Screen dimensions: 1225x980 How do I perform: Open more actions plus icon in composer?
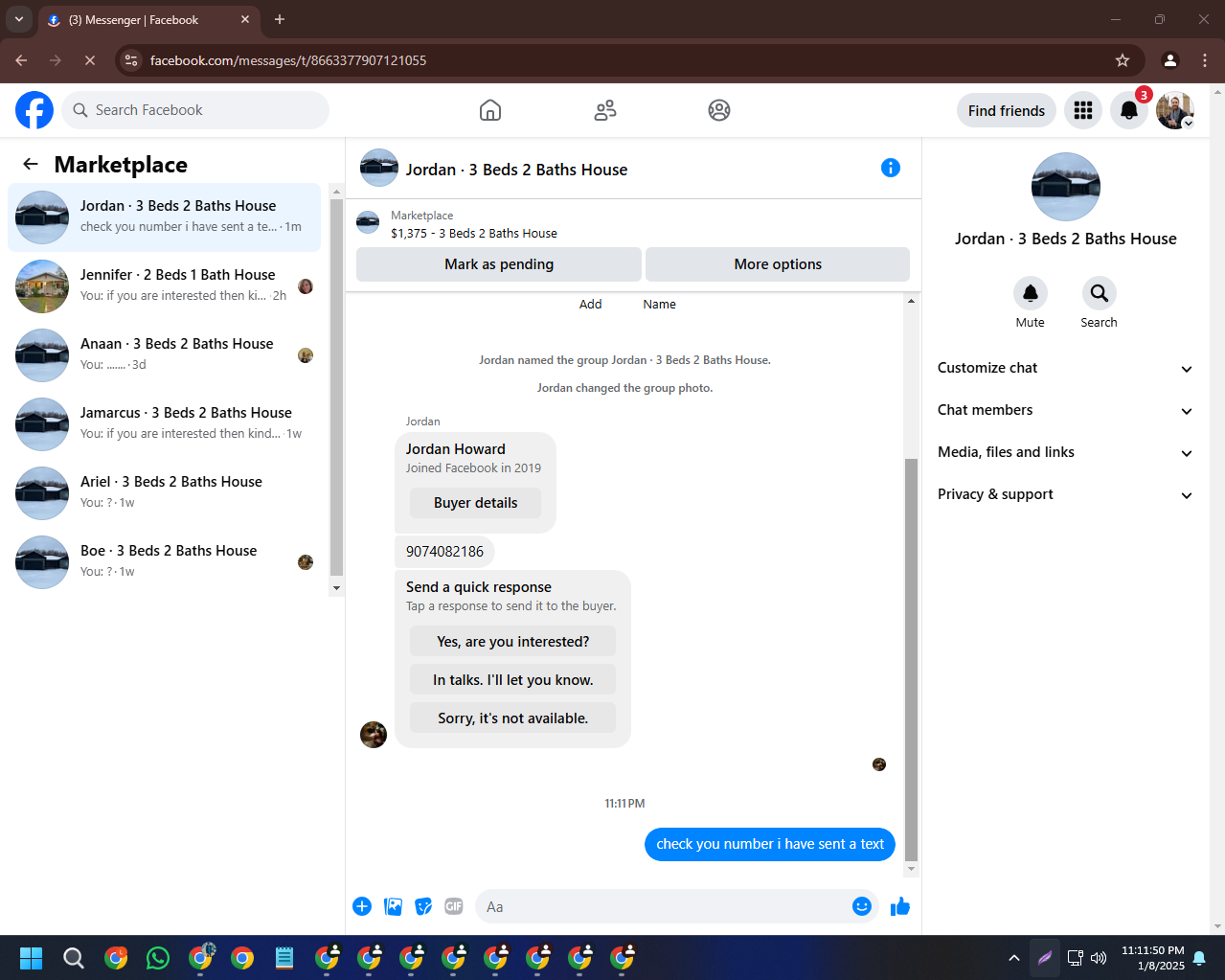coord(362,906)
